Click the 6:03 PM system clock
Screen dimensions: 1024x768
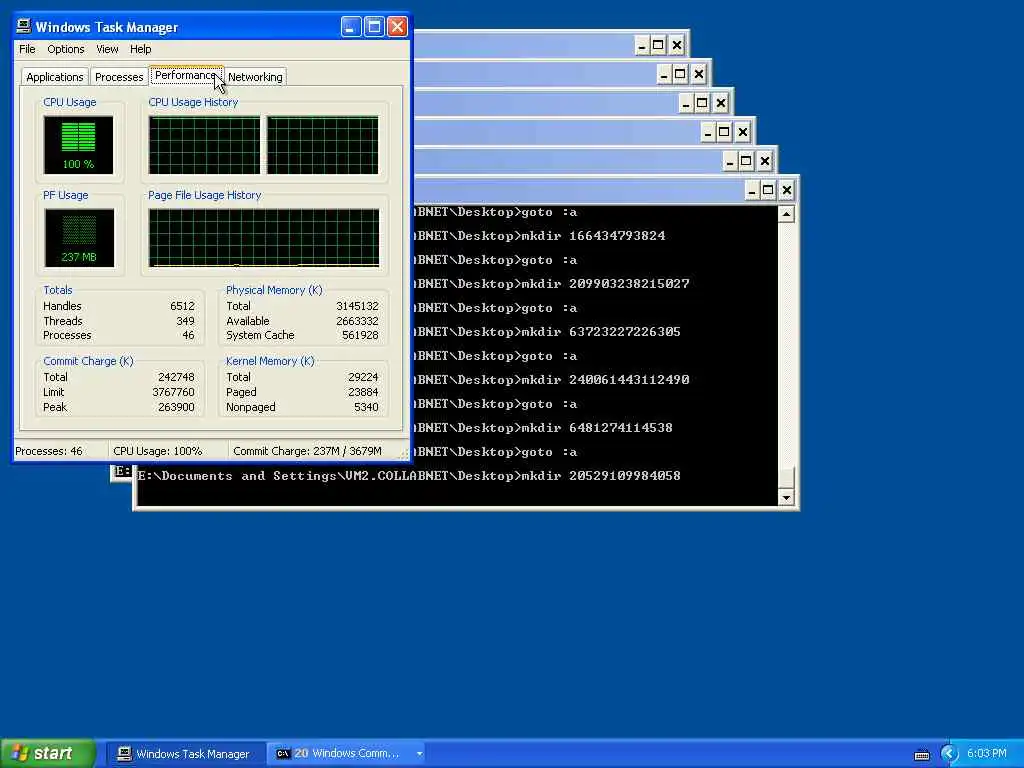pyautogui.click(x=987, y=754)
